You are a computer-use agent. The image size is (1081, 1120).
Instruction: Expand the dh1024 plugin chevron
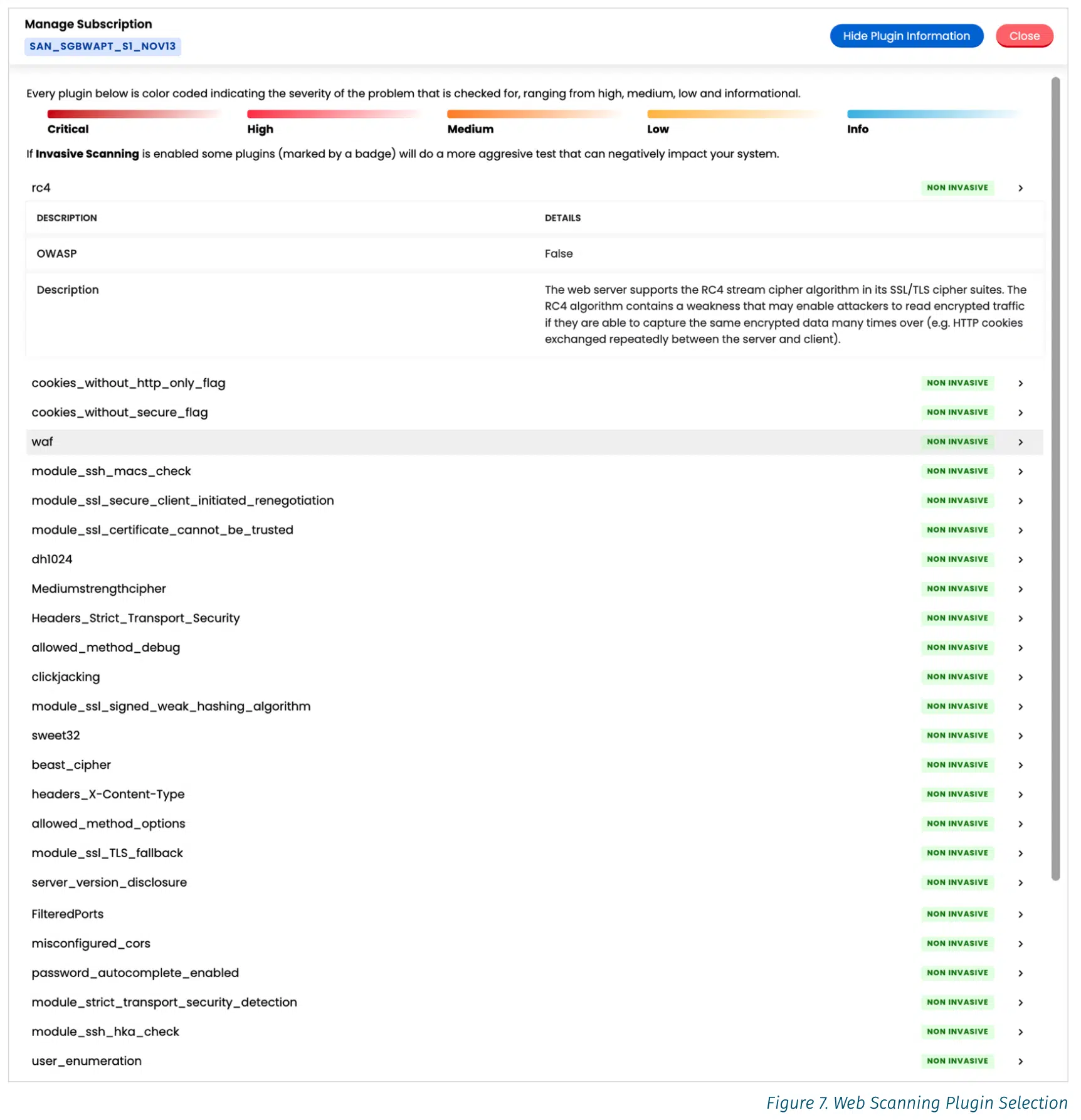point(1020,559)
